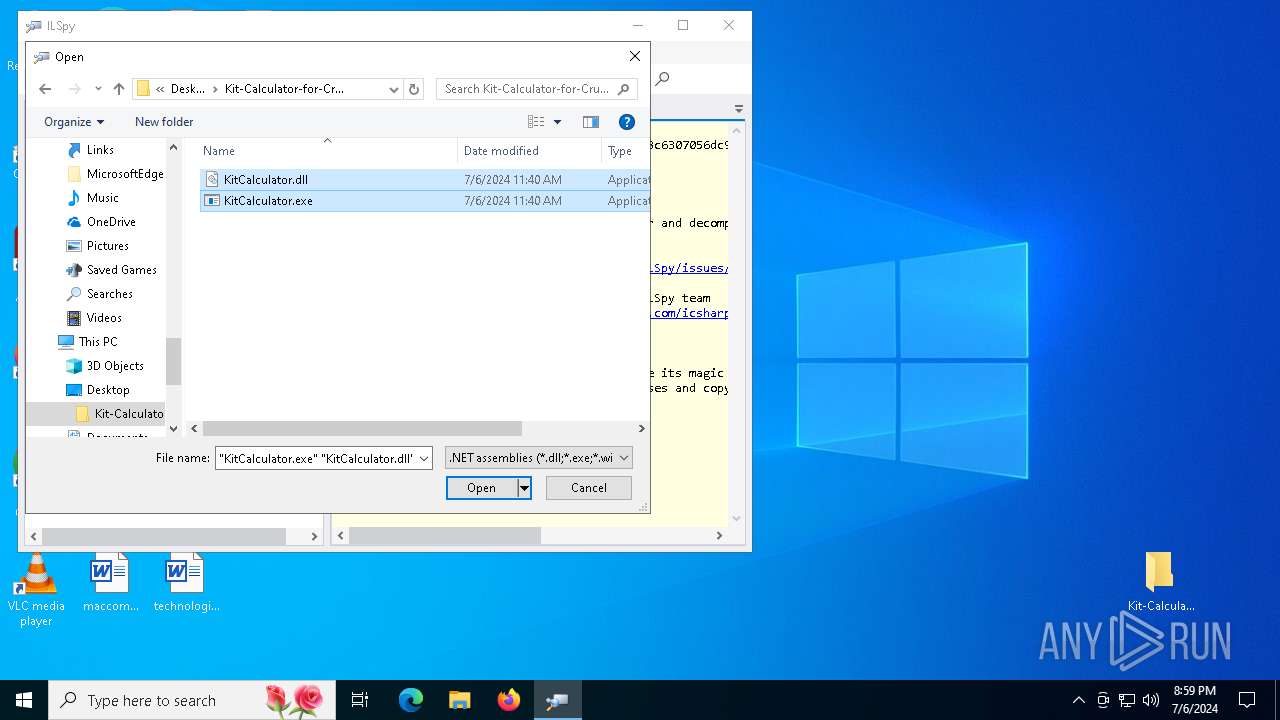This screenshot has width=1280, height=720.
Task: Click address bar path Kit-Calculator-for-Cr...
Action: pyautogui.click(x=284, y=89)
